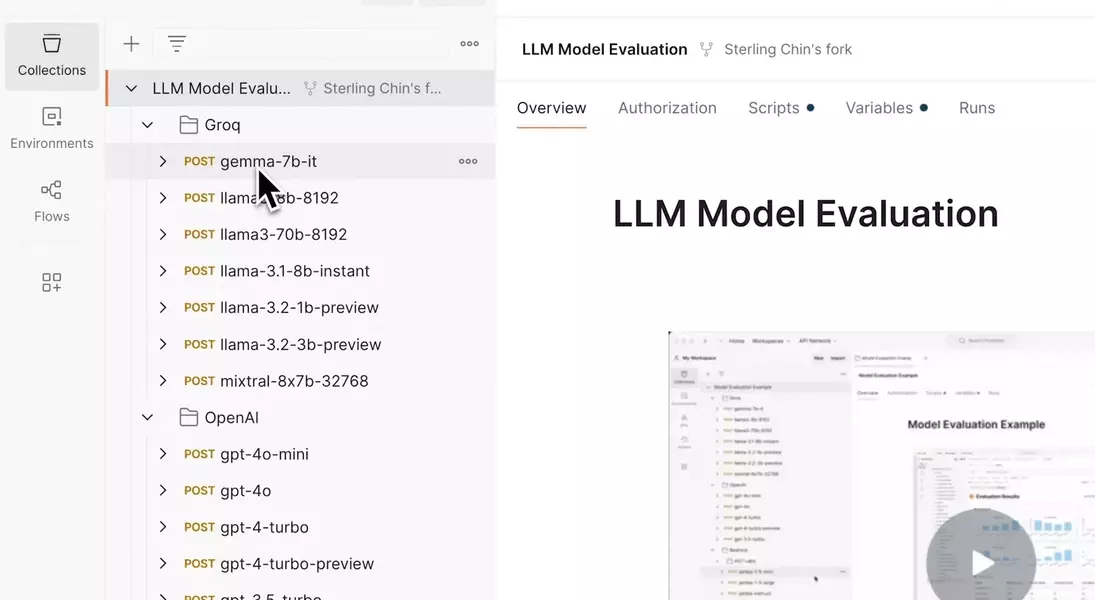Image resolution: width=1095 pixels, height=600 pixels.
Task: Play the Model Evaluation Example video
Action: point(981,562)
